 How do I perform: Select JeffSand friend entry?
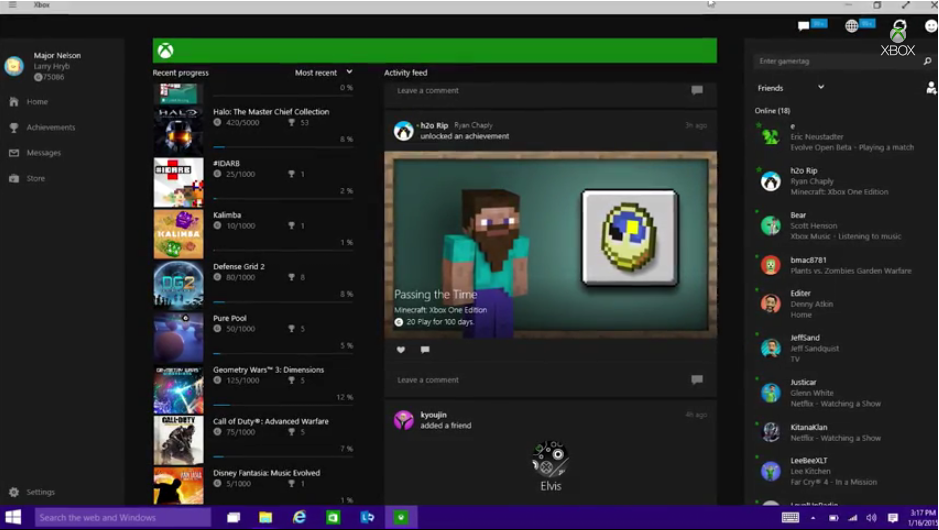point(838,348)
